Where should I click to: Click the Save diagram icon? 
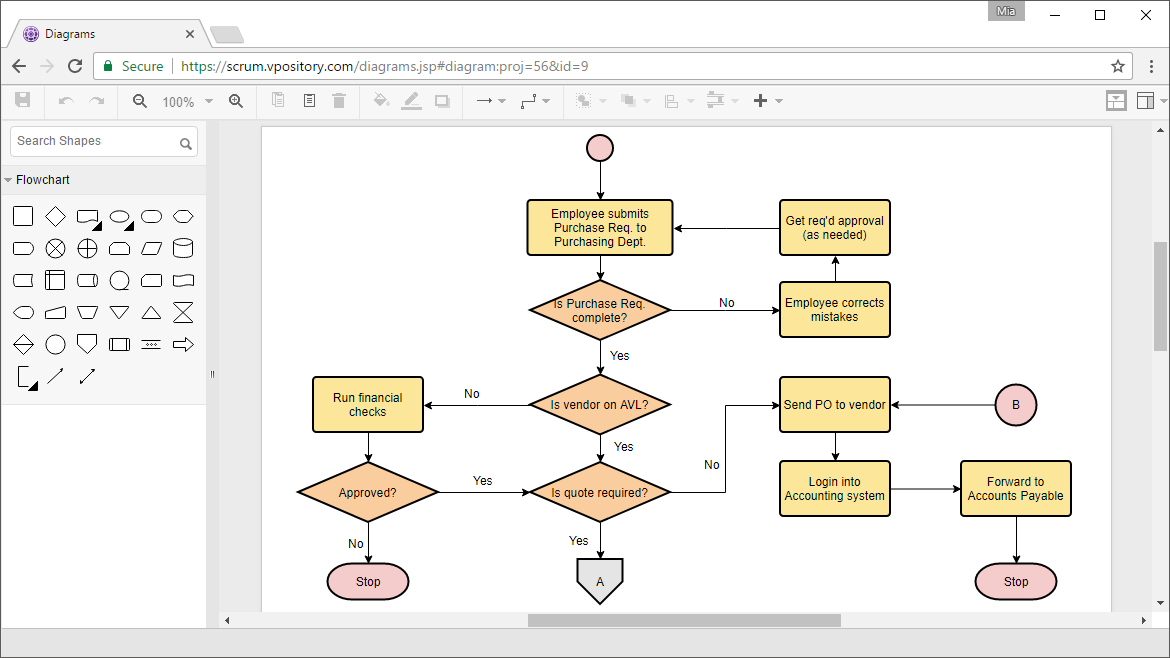(x=22, y=101)
